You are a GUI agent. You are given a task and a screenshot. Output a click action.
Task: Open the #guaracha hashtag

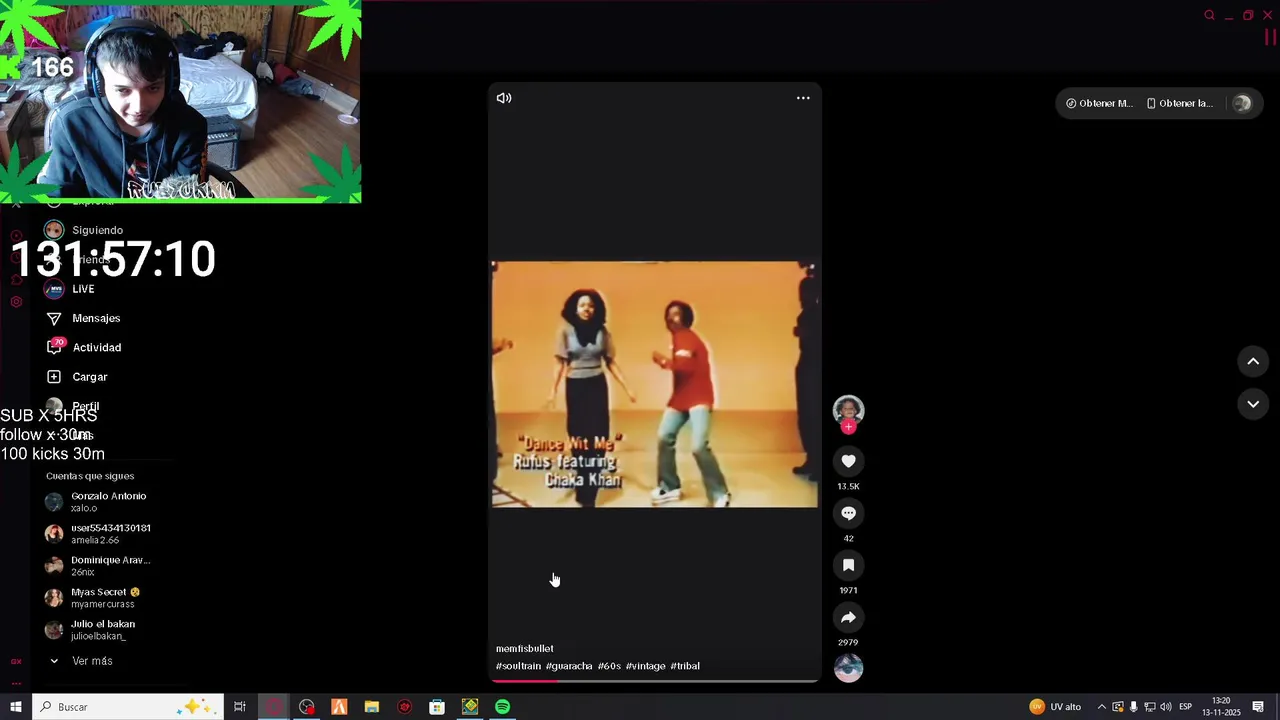click(x=569, y=666)
